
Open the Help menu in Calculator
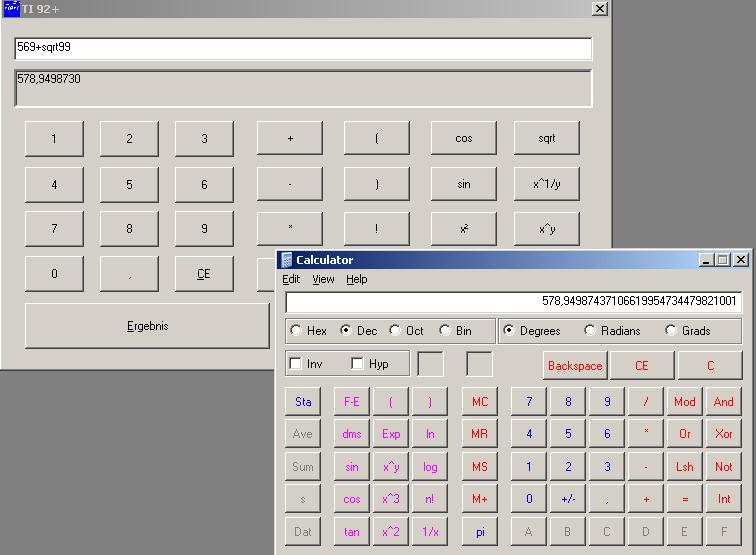pyautogui.click(x=357, y=279)
